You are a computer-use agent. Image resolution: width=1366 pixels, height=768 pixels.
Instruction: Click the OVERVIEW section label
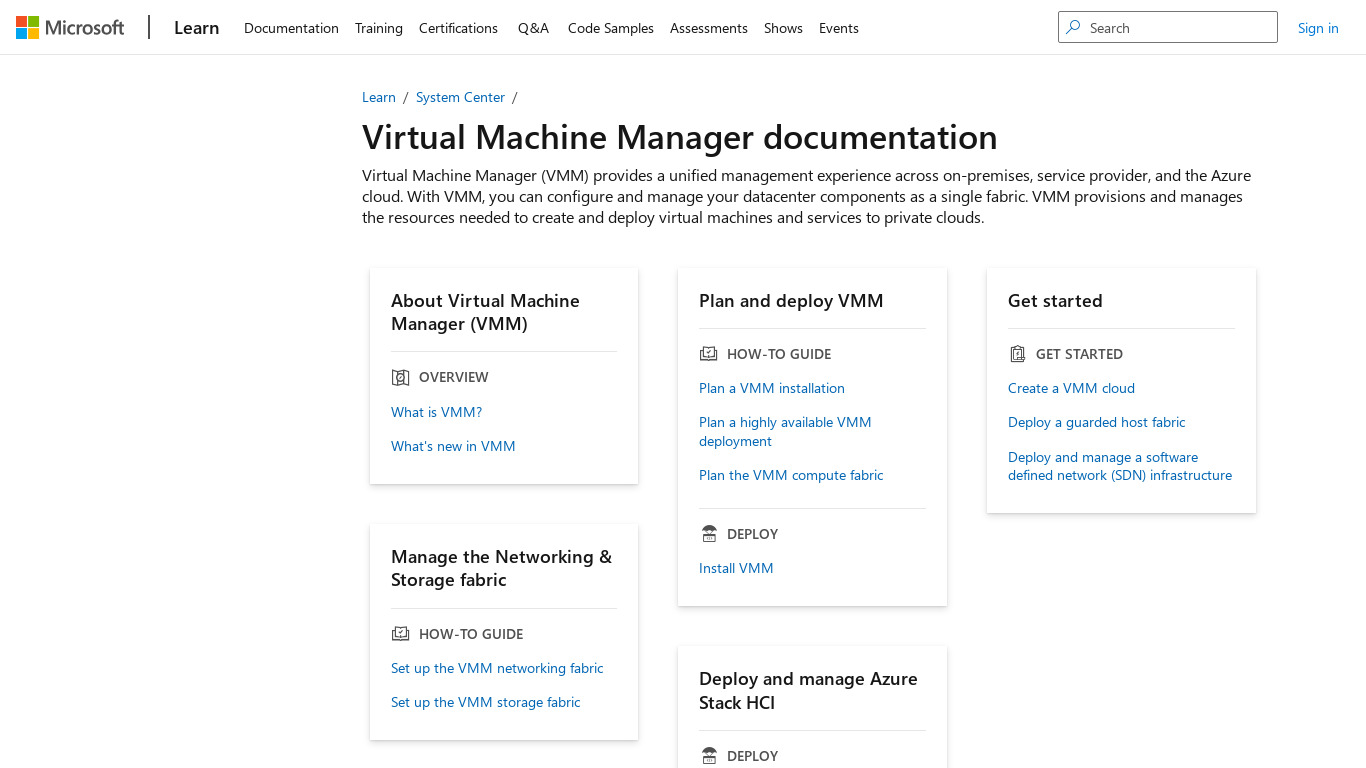point(454,377)
